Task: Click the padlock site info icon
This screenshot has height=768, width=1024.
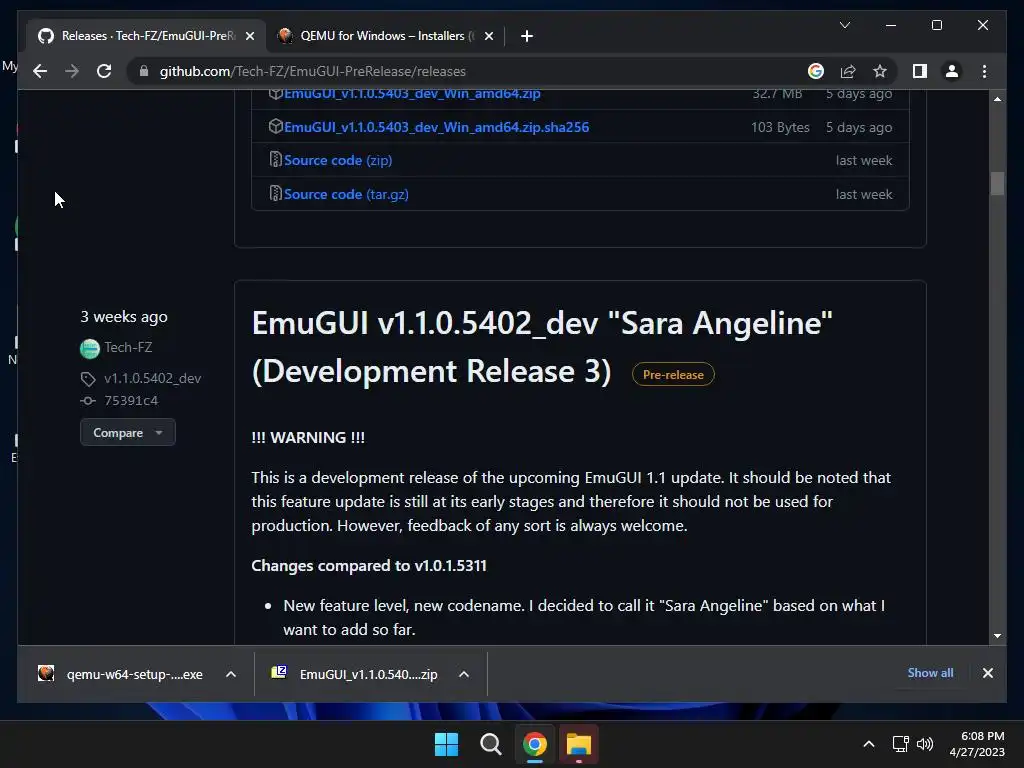Action: tap(144, 71)
